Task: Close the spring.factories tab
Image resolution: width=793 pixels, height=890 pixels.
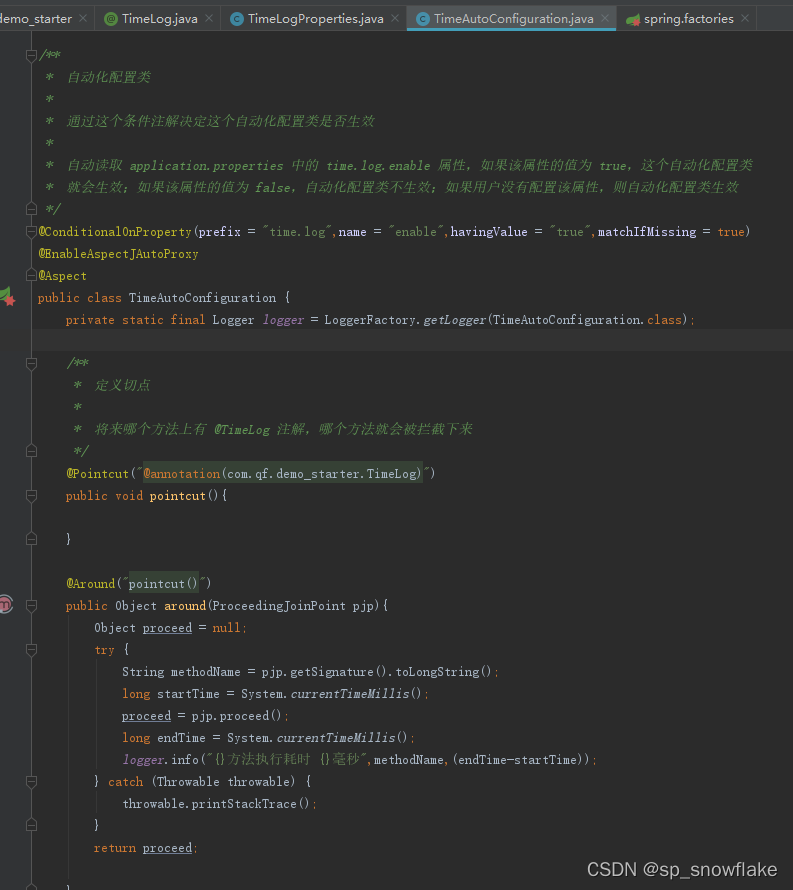Action: point(745,19)
